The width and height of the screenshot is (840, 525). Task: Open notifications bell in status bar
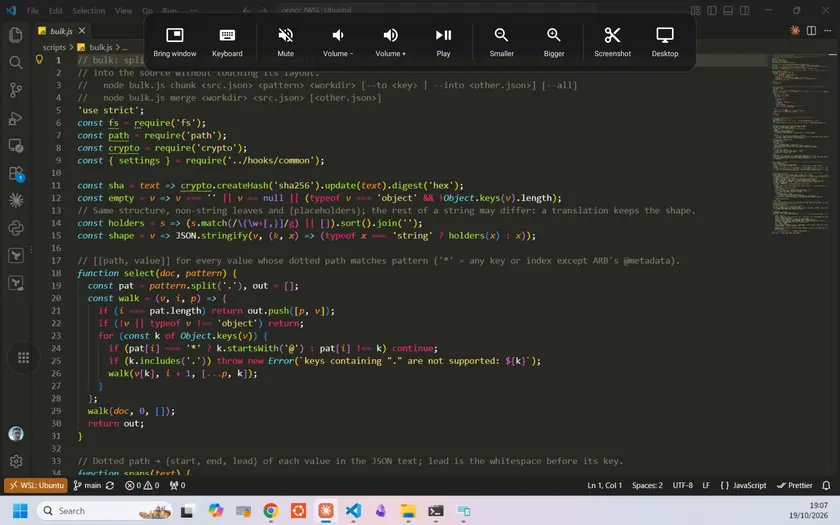coord(826,485)
